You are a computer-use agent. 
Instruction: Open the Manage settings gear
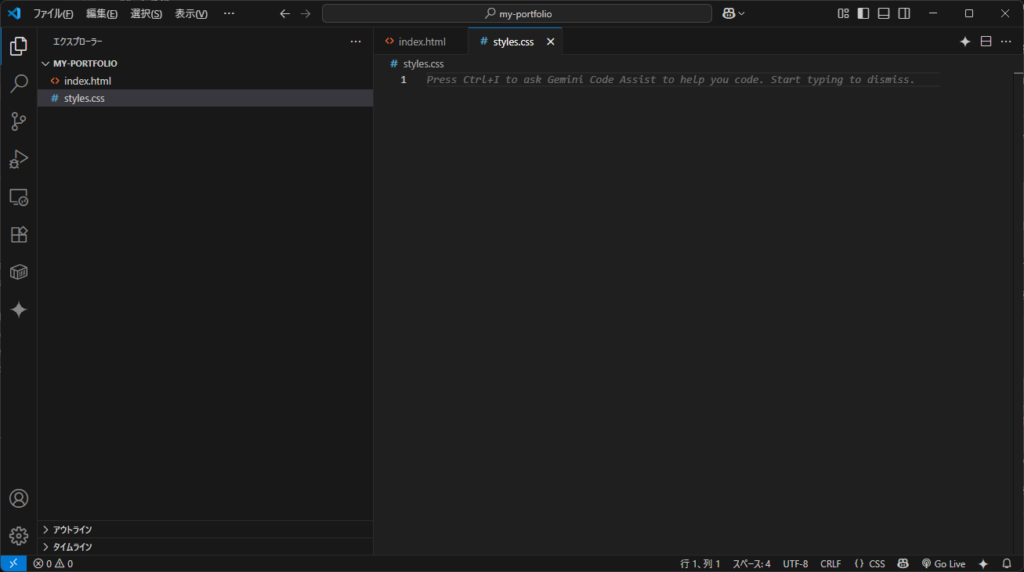point(18,536)
